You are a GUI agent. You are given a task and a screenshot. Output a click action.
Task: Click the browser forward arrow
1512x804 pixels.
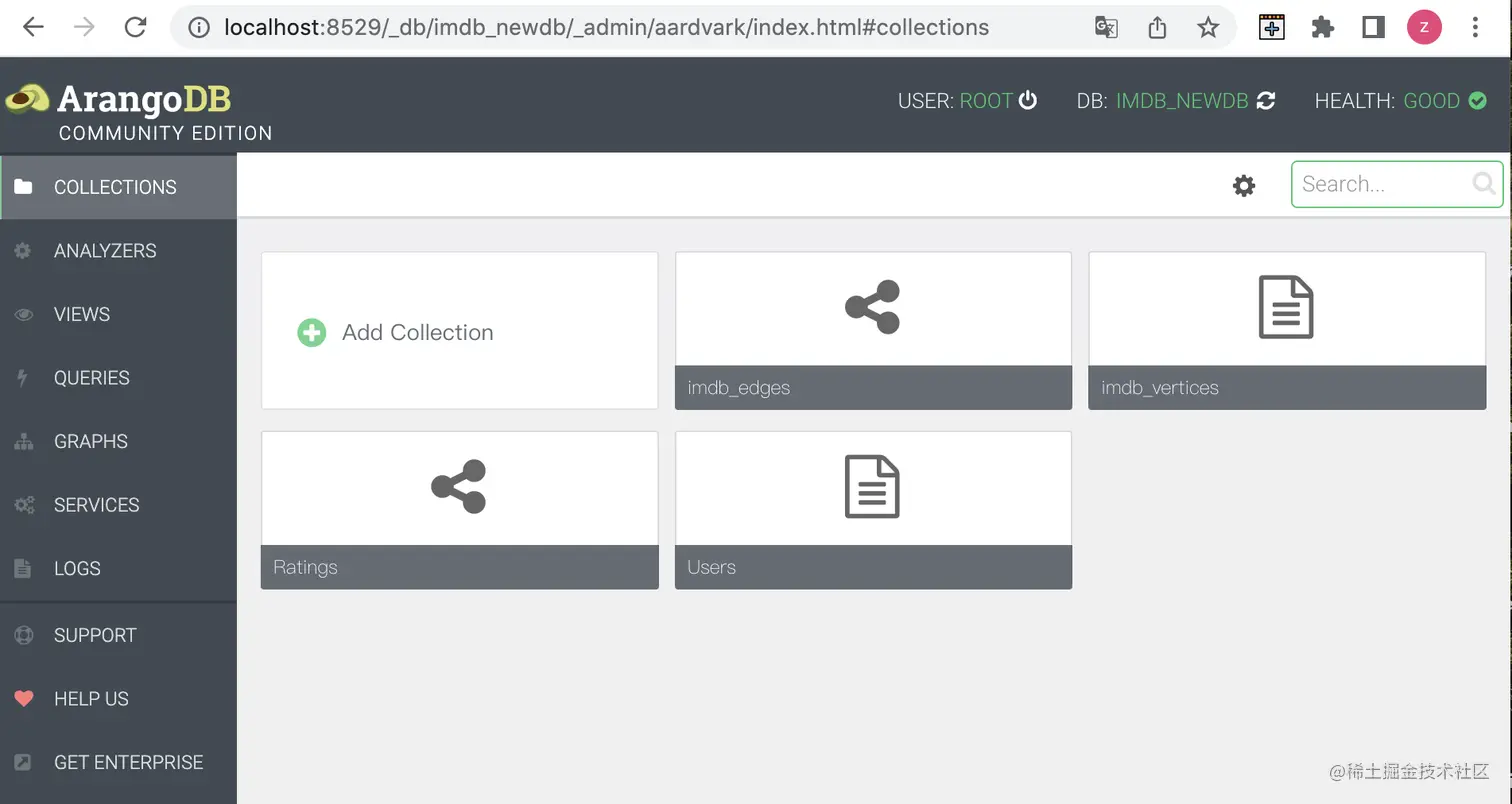click(85, 27)
